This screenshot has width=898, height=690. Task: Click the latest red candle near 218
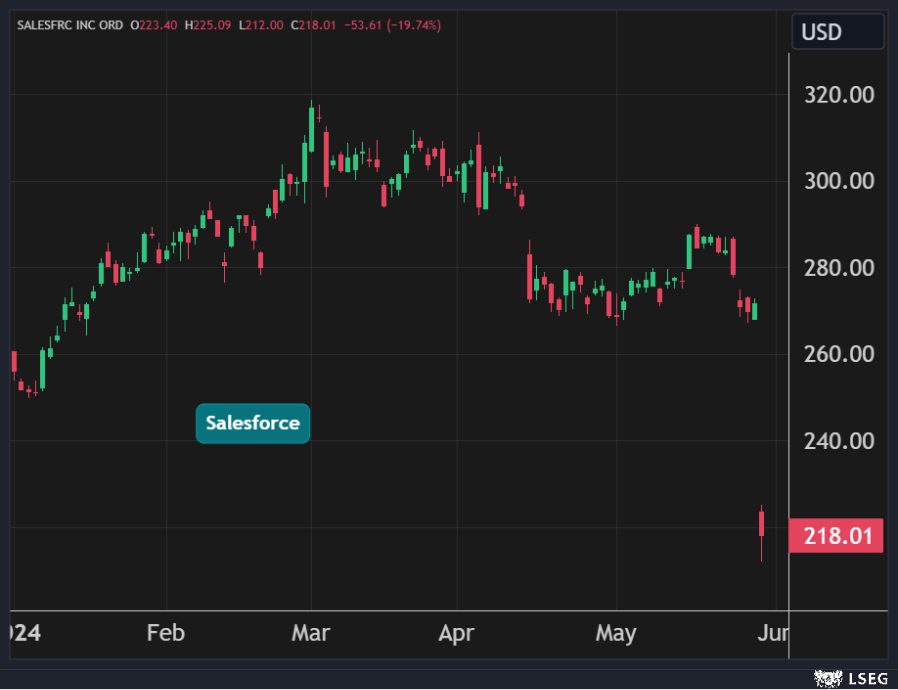point(762,524)
